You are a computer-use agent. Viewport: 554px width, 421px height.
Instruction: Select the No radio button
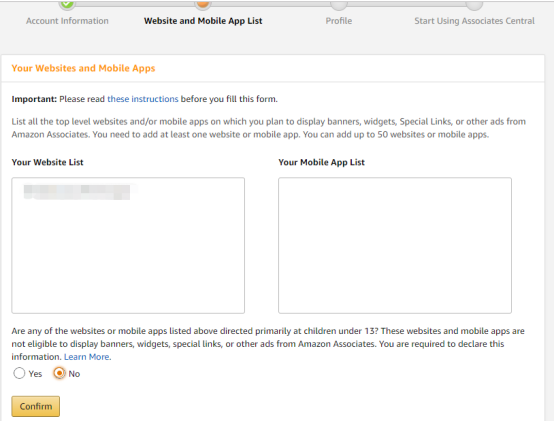coord(59,373)
